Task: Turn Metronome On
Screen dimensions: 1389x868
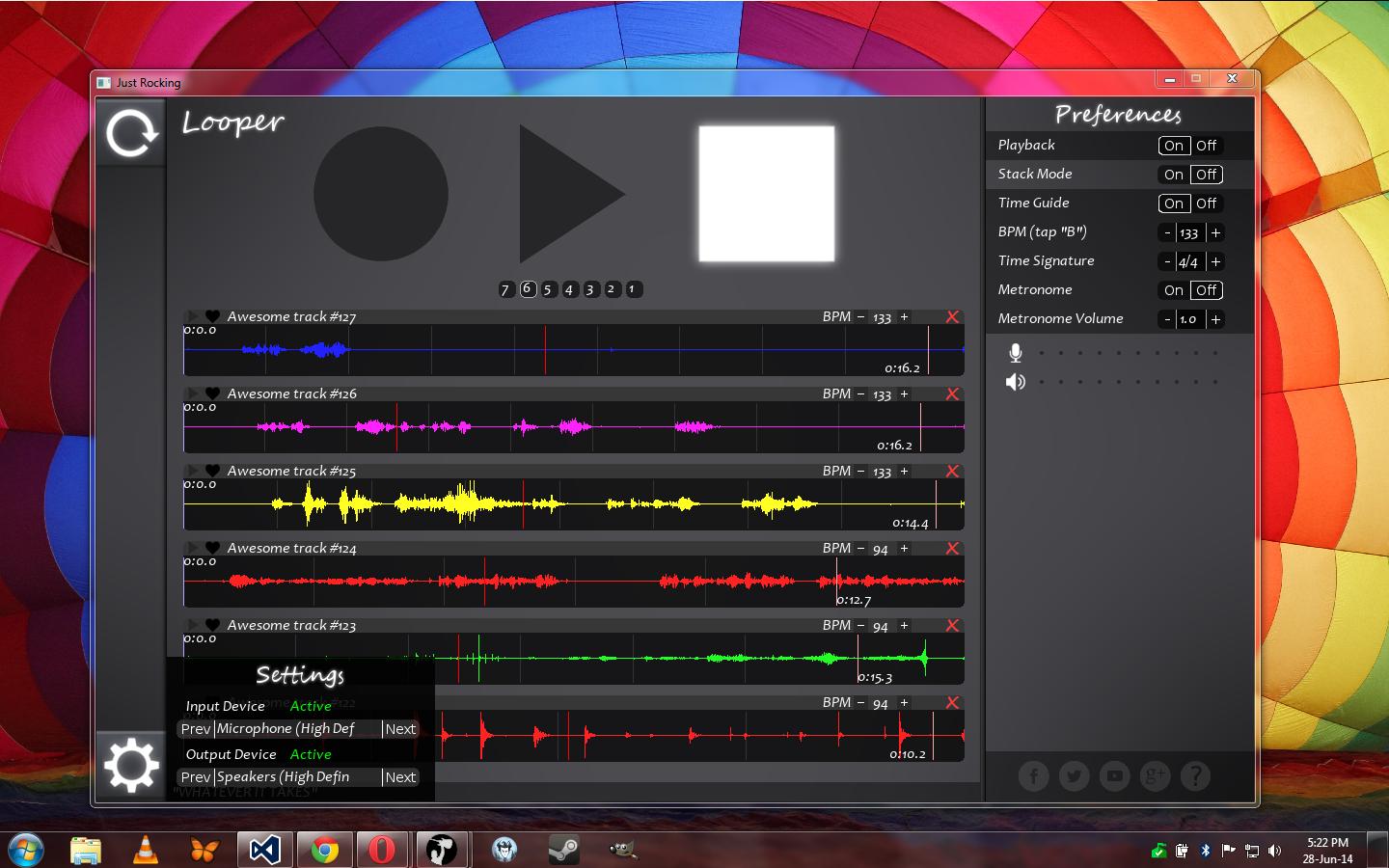Action: [1174, 290]
